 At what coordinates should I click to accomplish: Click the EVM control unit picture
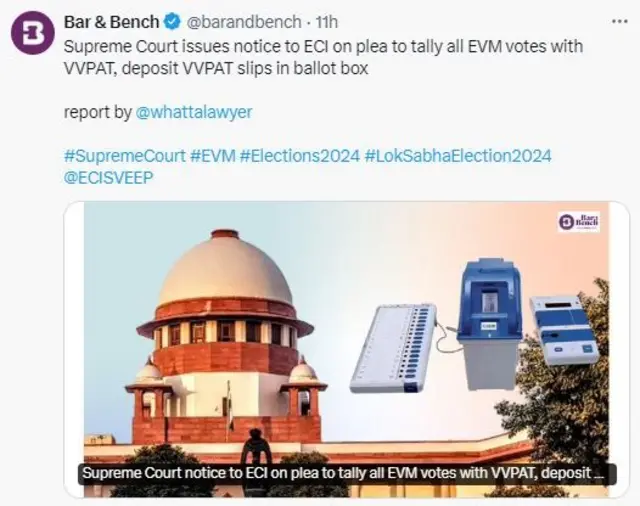pos(563,328)
